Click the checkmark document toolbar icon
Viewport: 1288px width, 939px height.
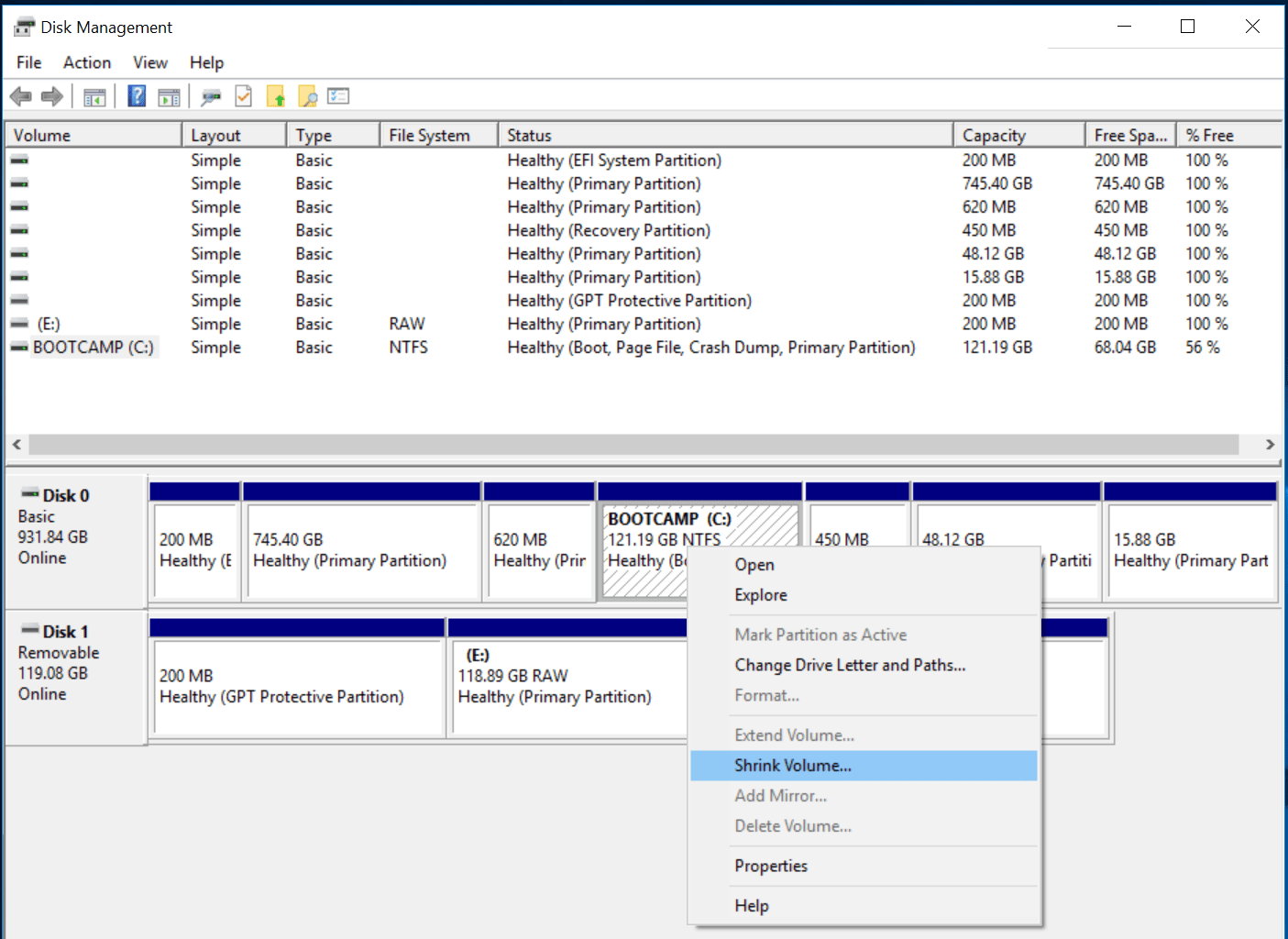point(244,96)
